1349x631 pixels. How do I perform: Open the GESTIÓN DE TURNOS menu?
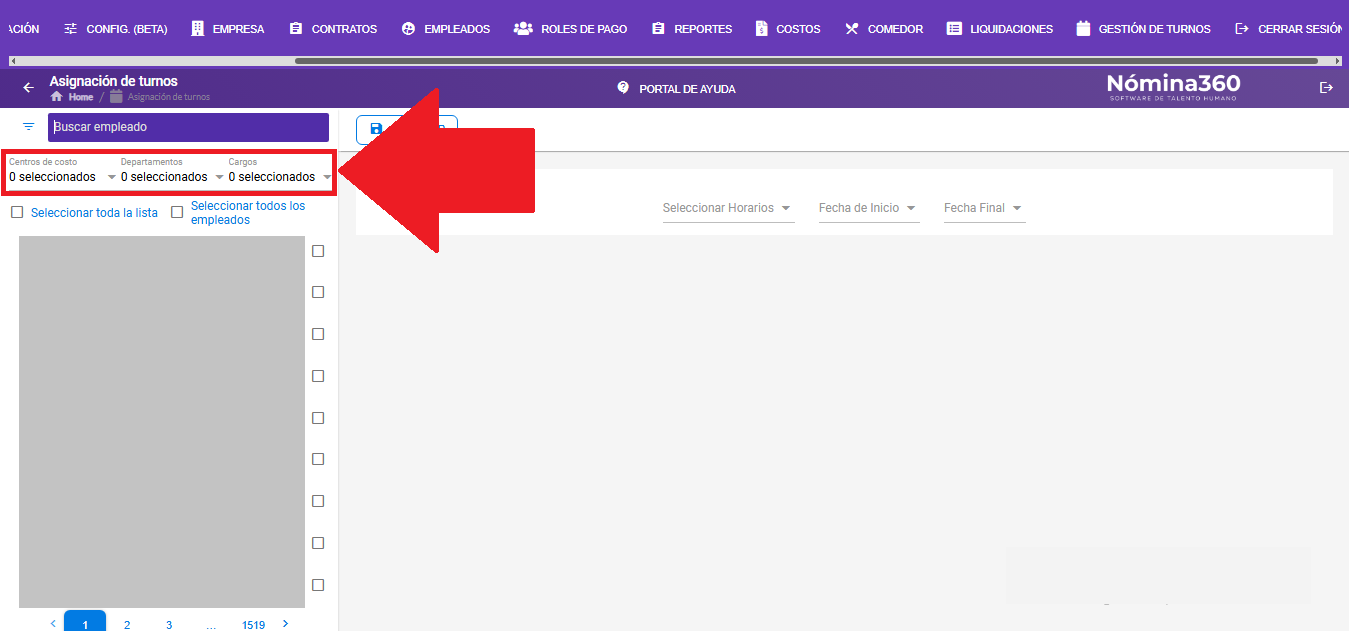tap(1144, 29)
